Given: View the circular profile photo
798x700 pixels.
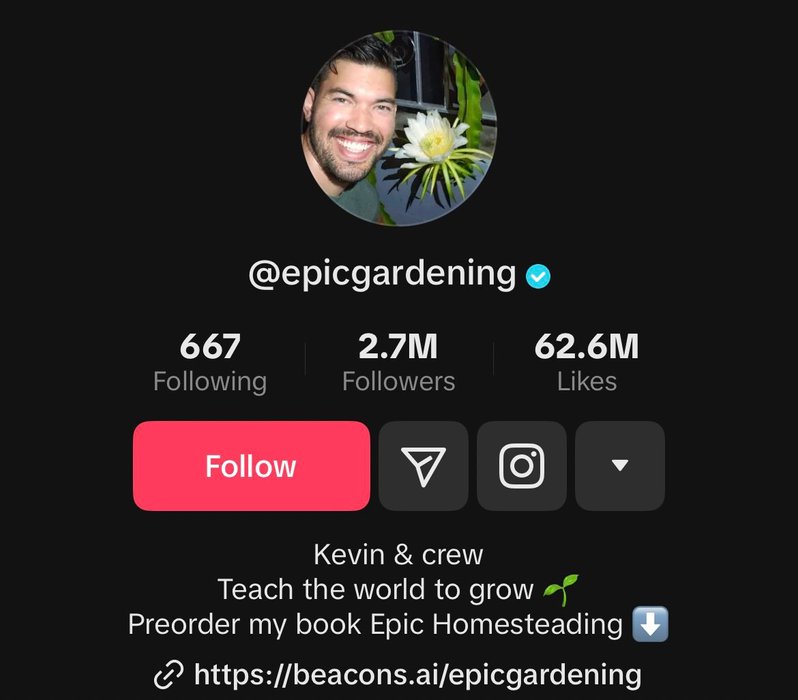Looking at the screenshot, I should coord(399,128).
